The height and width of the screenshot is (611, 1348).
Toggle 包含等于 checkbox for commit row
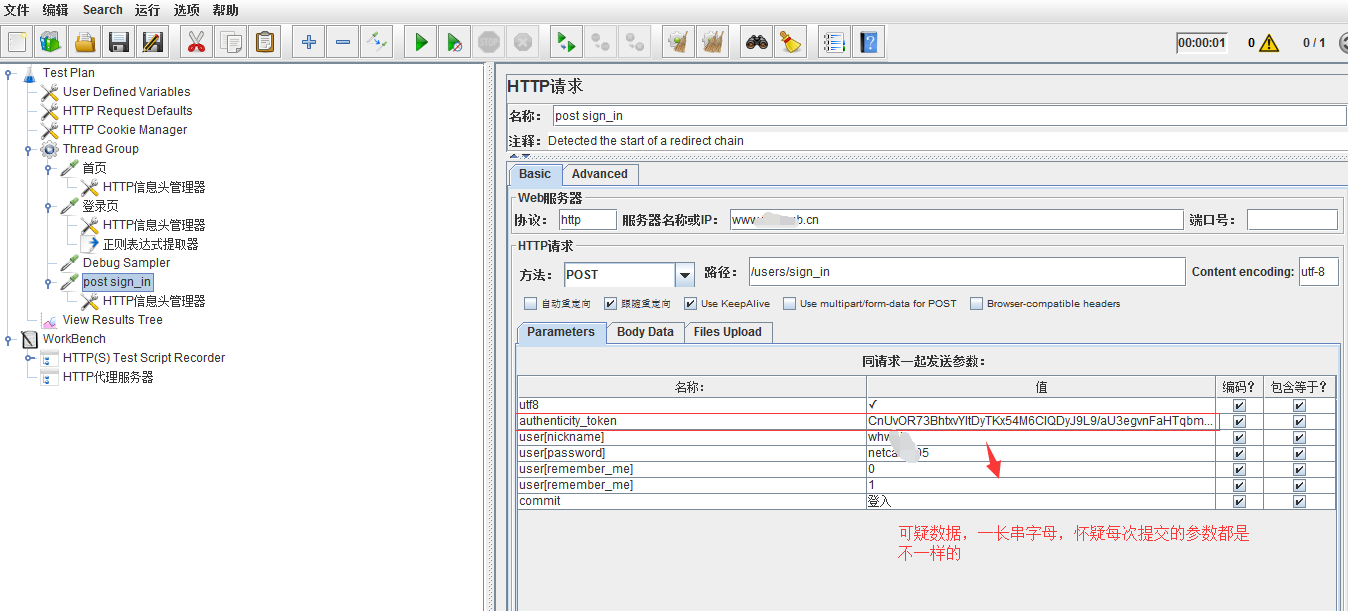point(1299,502)
